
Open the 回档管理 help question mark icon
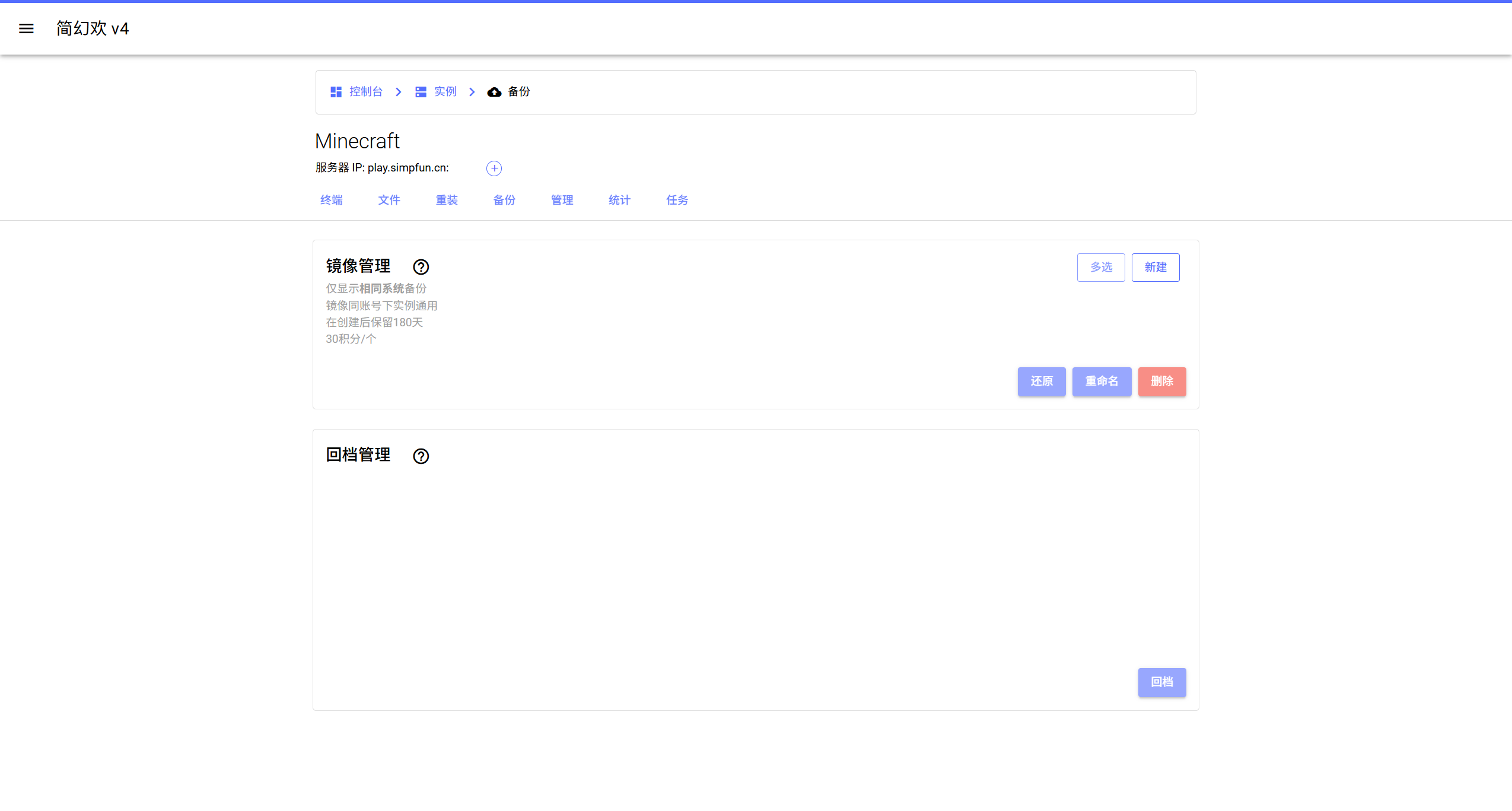421,456
